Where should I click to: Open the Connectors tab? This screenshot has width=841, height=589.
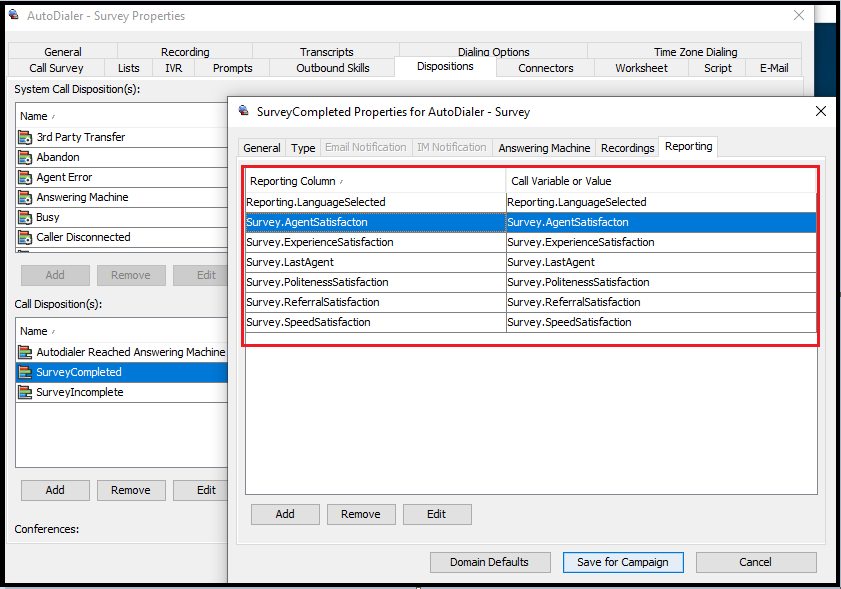point(545,68)
